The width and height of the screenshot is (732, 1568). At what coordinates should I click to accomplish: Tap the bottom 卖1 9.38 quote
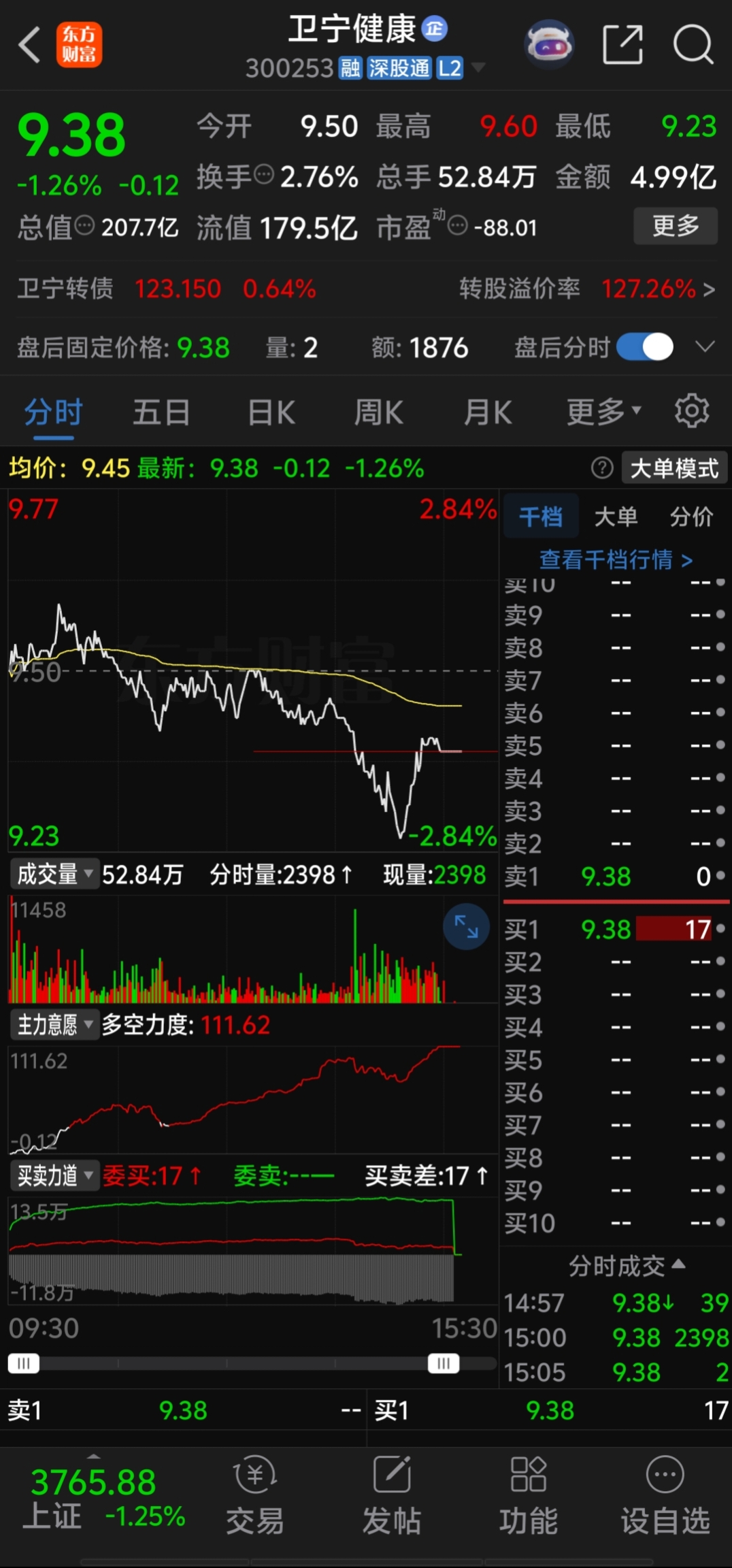click(x=183, y=1410)
